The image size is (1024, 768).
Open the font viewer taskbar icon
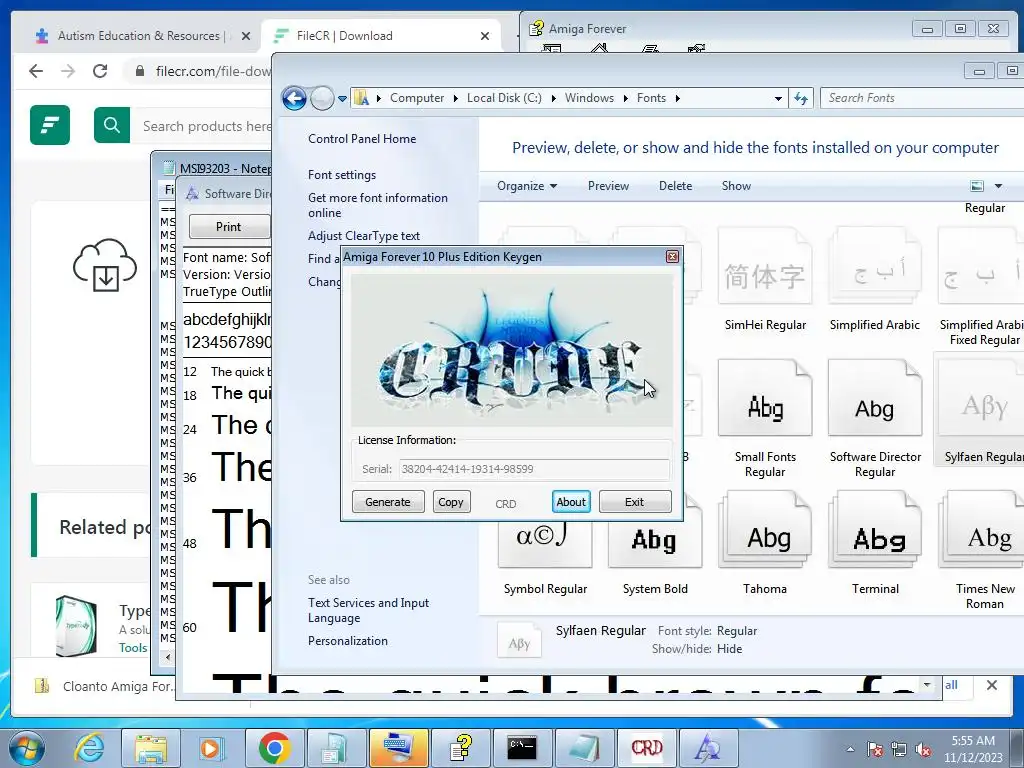click(707, 748)
